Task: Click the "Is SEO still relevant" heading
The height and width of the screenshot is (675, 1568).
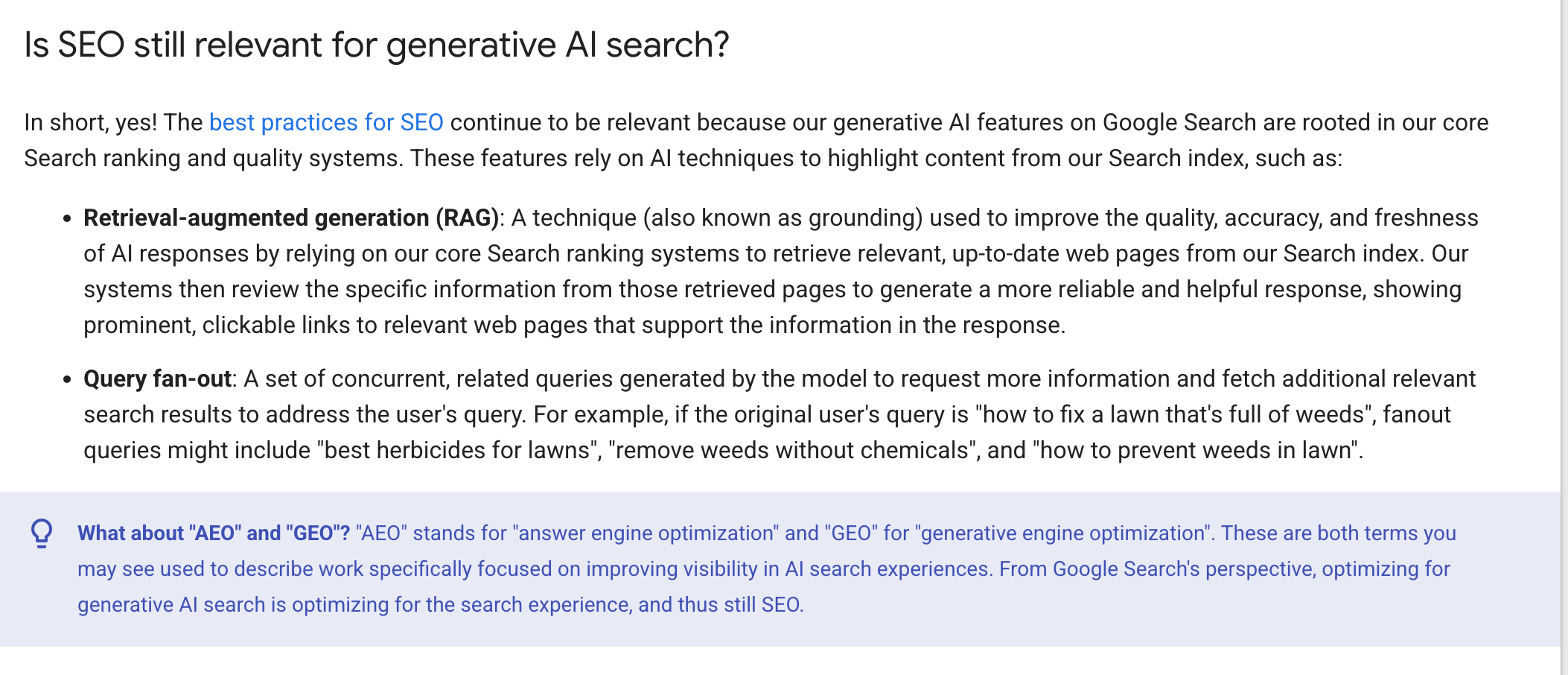Action: pyautogui.click(x=377, y=45)
